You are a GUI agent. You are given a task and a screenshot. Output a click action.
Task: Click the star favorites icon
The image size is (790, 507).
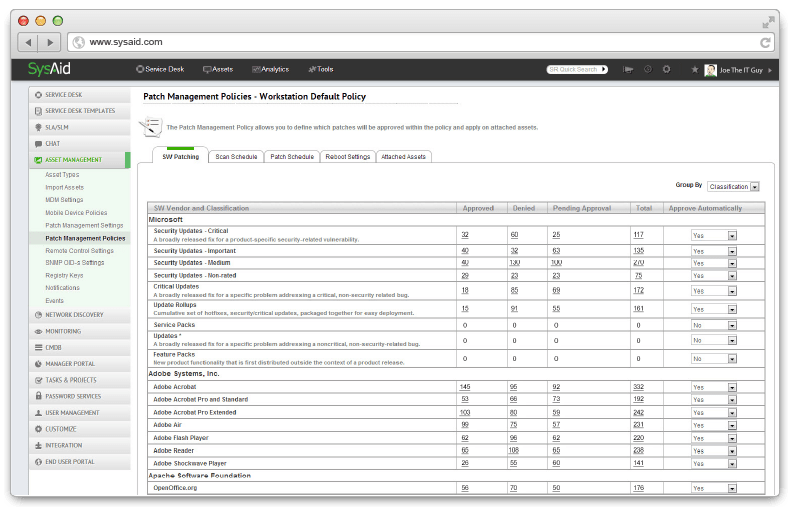click(x=694, y=70)
